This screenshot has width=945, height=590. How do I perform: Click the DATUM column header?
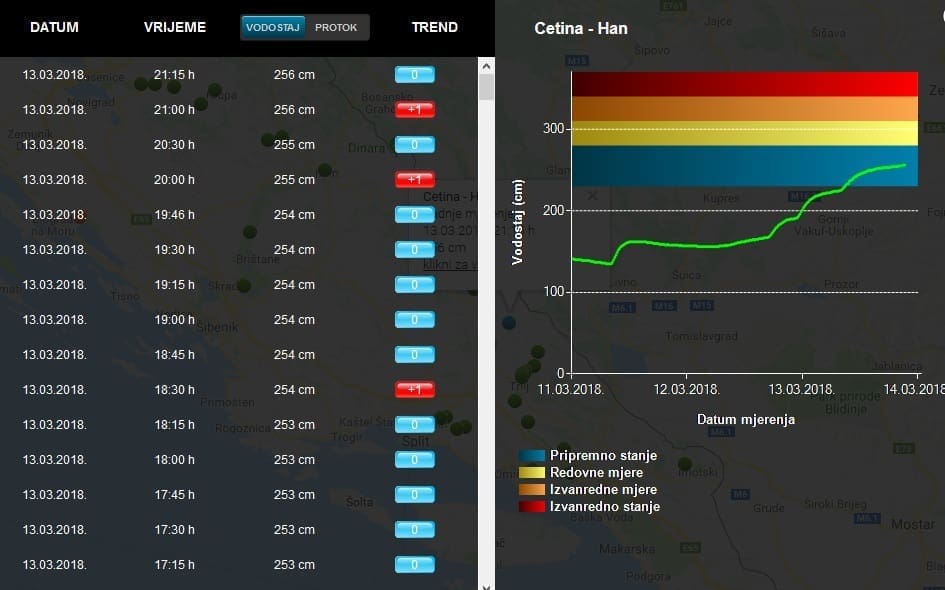point(54,28)
